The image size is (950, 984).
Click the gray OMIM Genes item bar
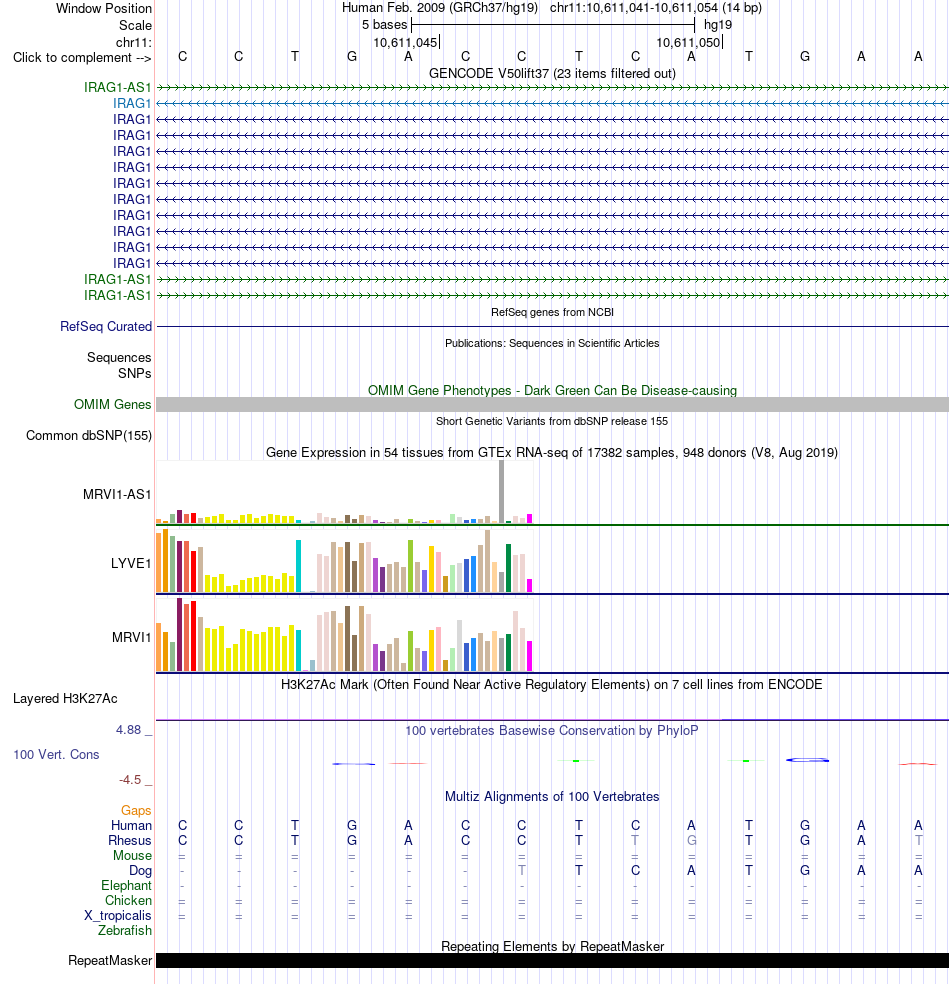(552, 405)
